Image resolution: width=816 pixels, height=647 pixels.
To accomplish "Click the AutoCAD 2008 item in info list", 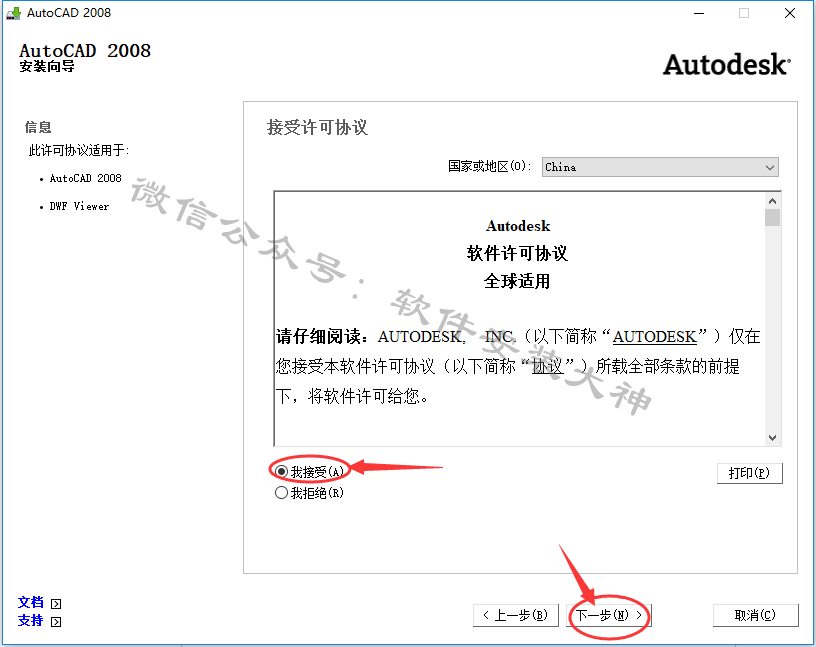I will [85, 178].
